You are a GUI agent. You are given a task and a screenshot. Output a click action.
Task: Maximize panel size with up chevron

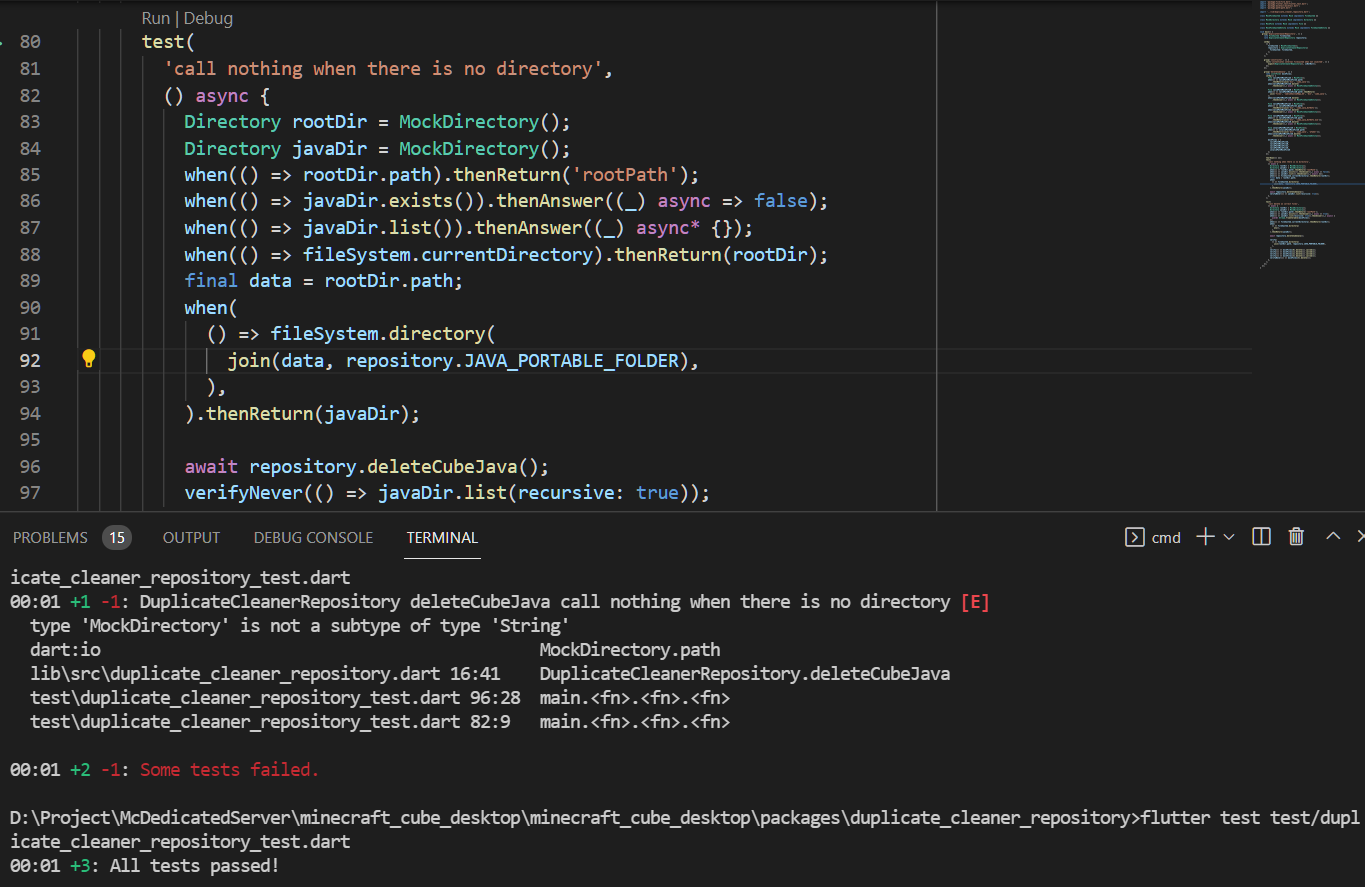point(1333,537)
